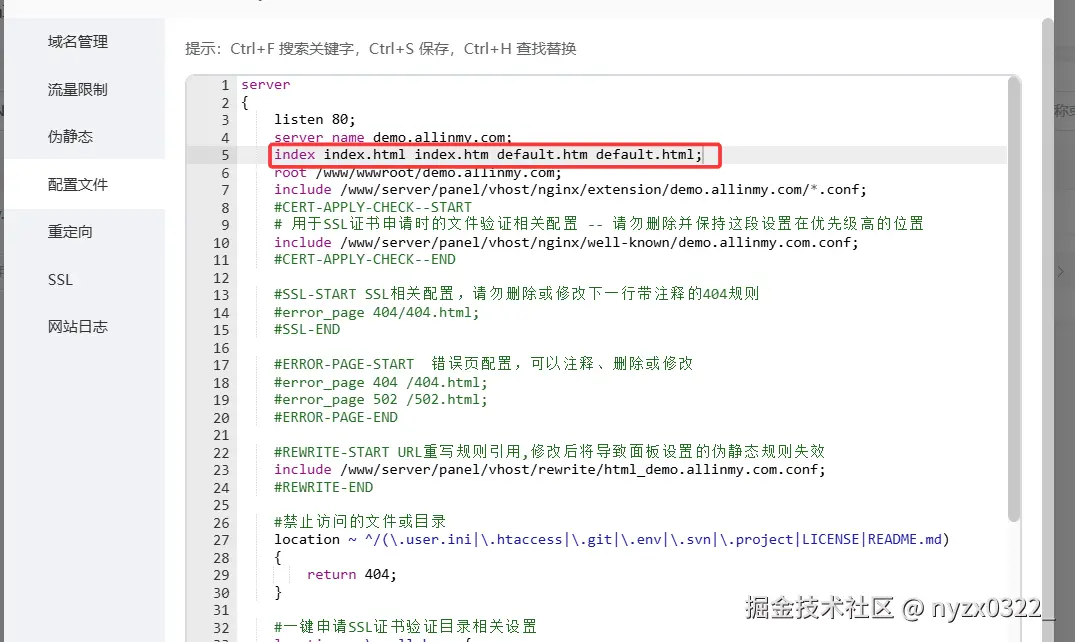Click the '#error_page 404/404.html;' line
This screenshot has width=1075, height=642.
(x=376, y=313)
